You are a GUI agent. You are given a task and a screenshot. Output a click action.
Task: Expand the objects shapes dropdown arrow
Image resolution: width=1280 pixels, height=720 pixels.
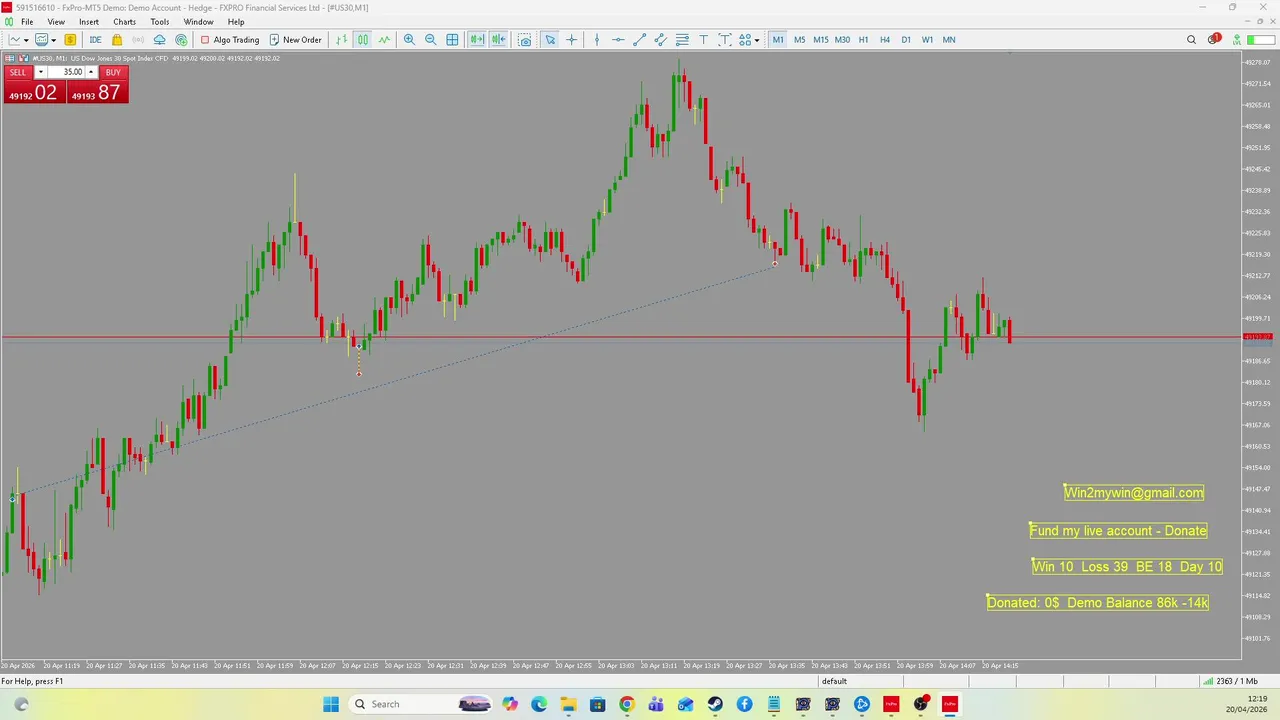point(757,40)
